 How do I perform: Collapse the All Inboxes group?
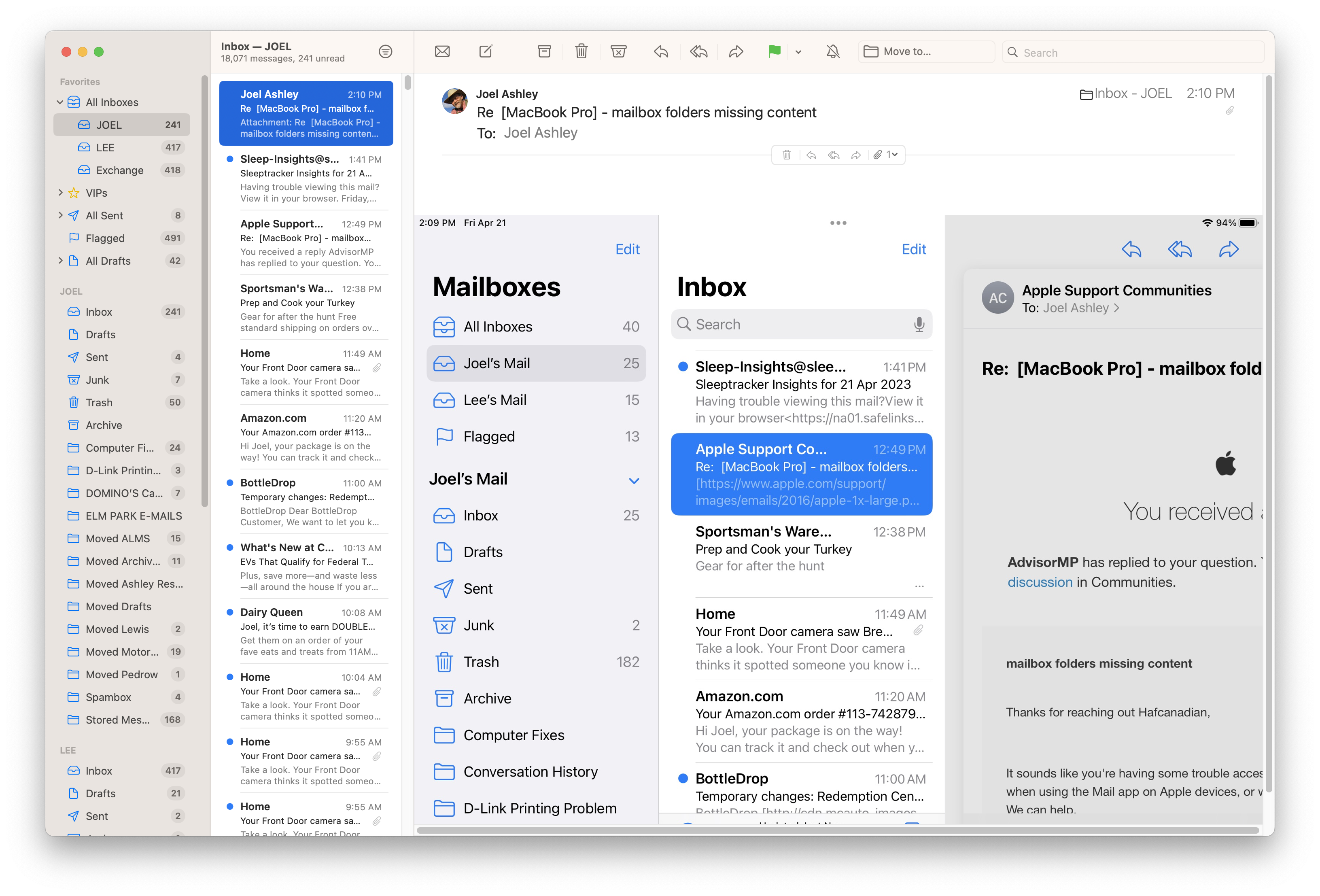pos(59,102)
